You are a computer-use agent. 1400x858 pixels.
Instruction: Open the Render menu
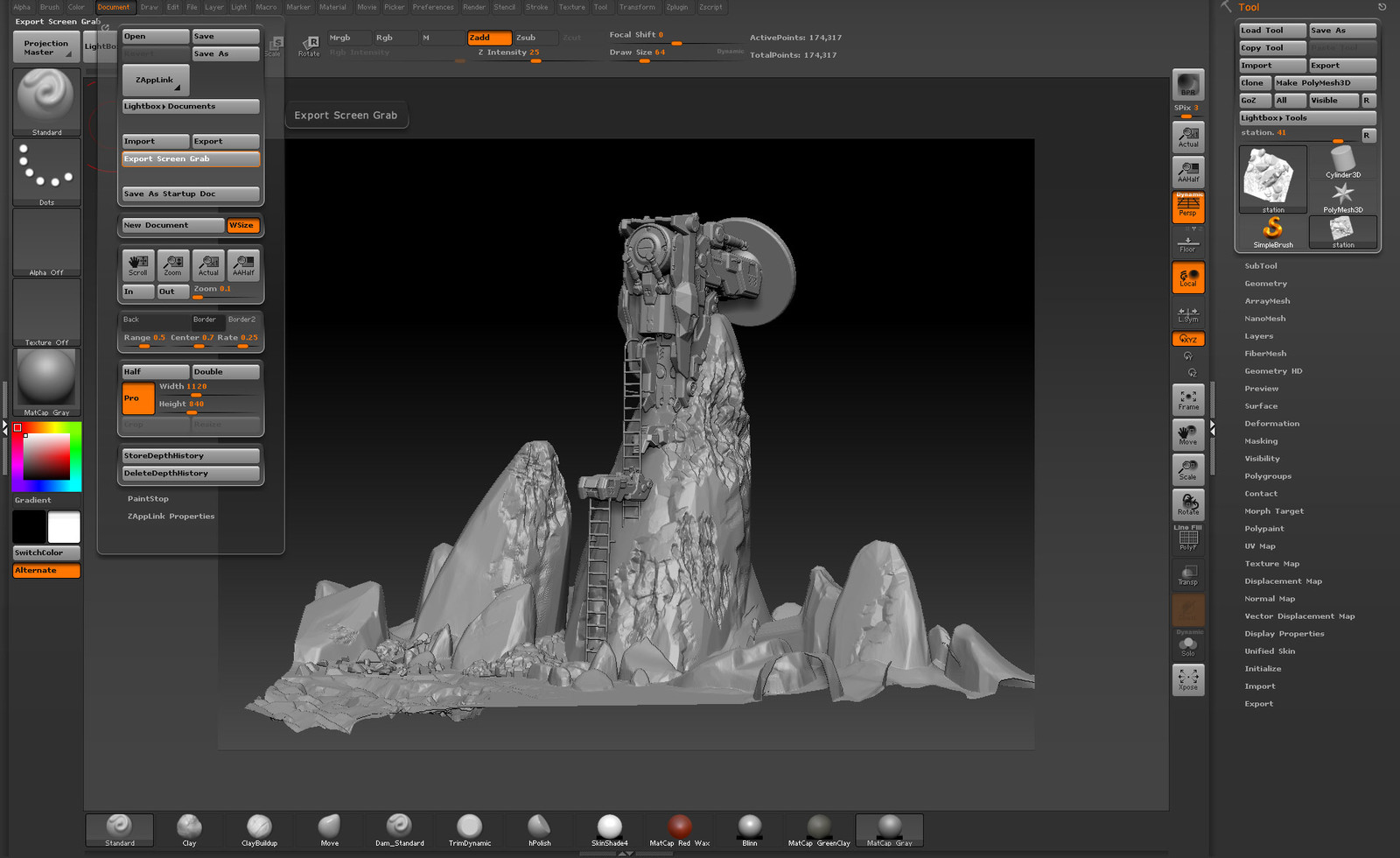(x=474, y=7)
